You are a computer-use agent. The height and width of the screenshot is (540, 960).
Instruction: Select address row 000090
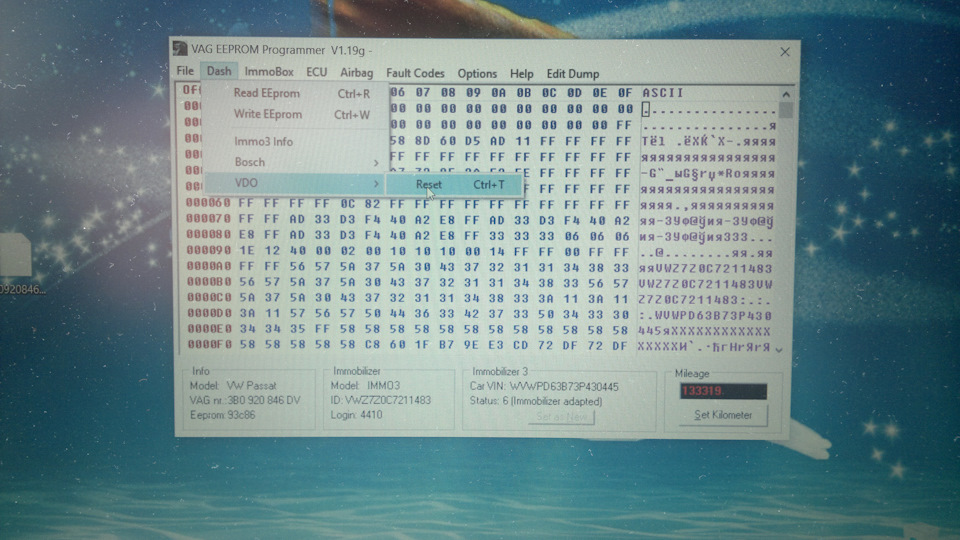[x=208, y=250]
